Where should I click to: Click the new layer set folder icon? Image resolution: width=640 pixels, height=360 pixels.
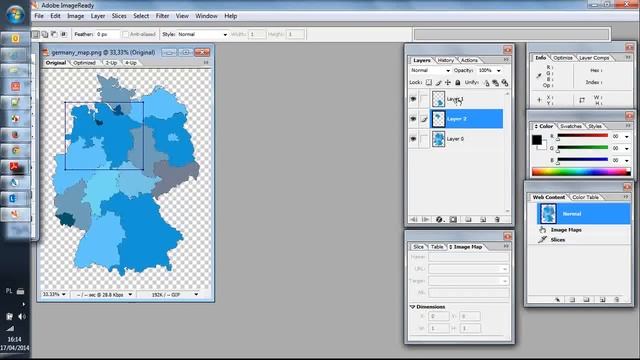coord(468,220)
